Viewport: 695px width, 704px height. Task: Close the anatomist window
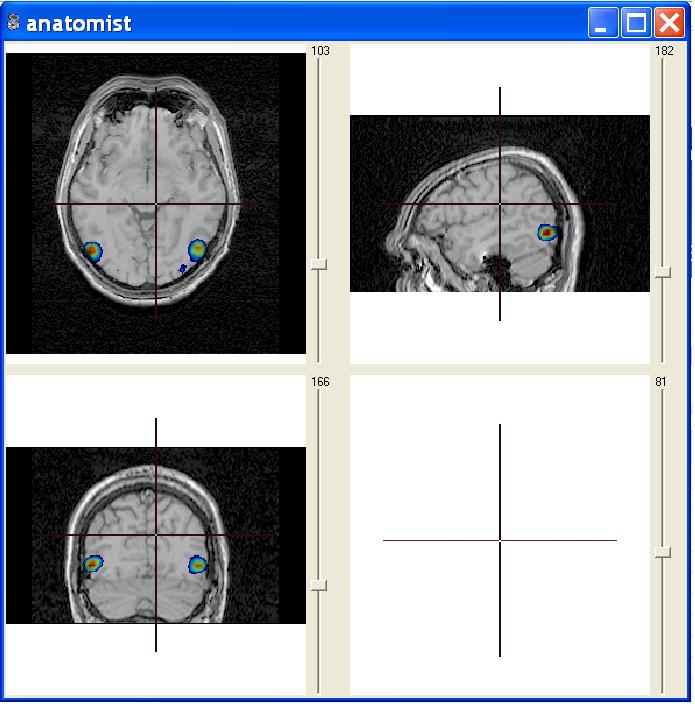669,23
